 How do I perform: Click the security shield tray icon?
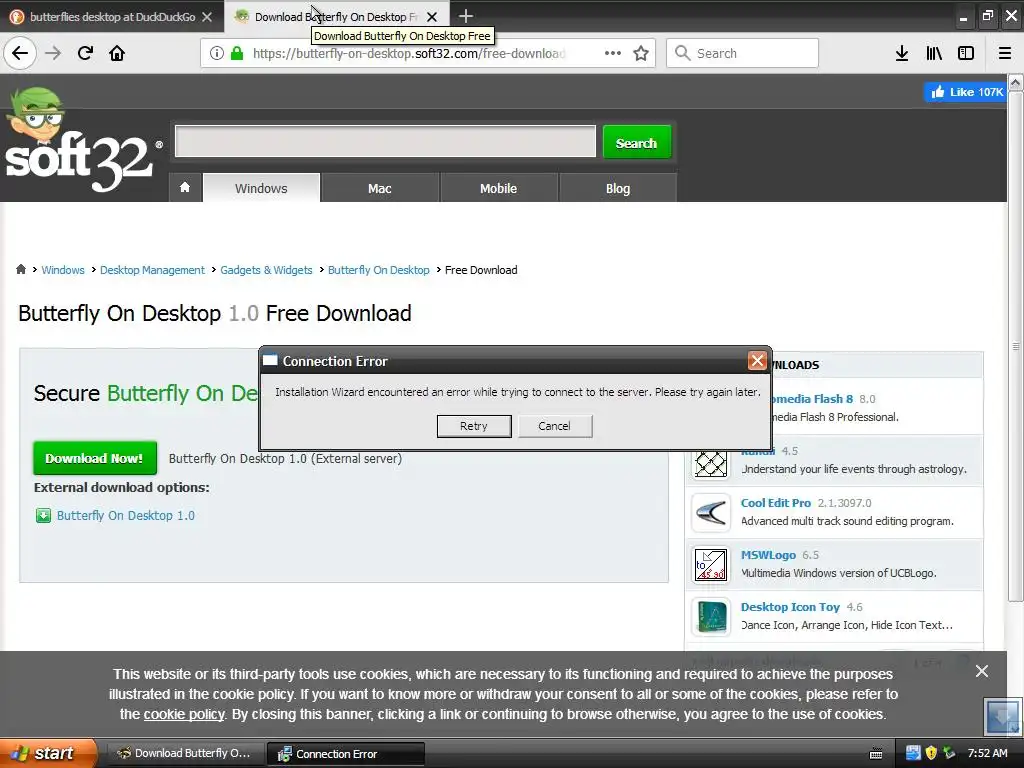931,753
